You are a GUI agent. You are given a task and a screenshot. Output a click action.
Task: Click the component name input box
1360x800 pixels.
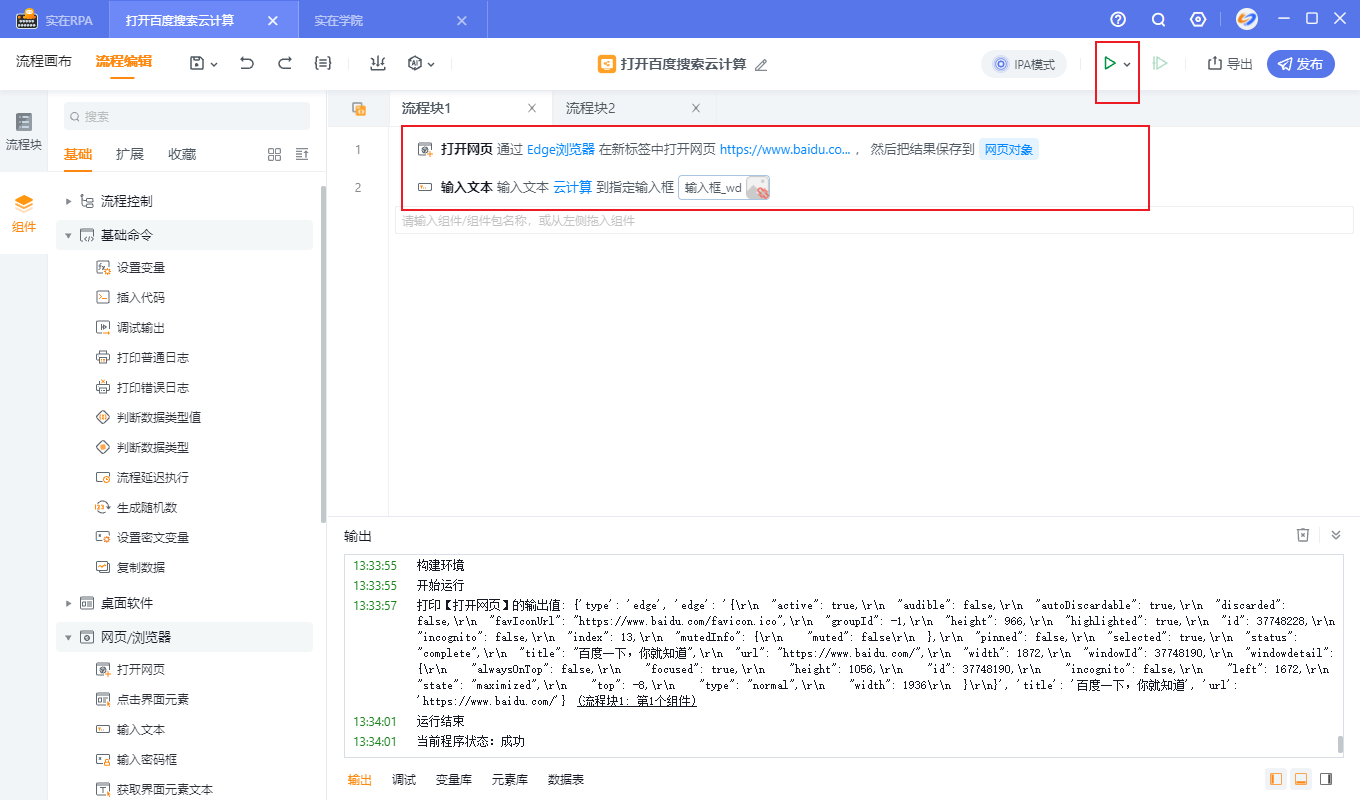point(874,220)
